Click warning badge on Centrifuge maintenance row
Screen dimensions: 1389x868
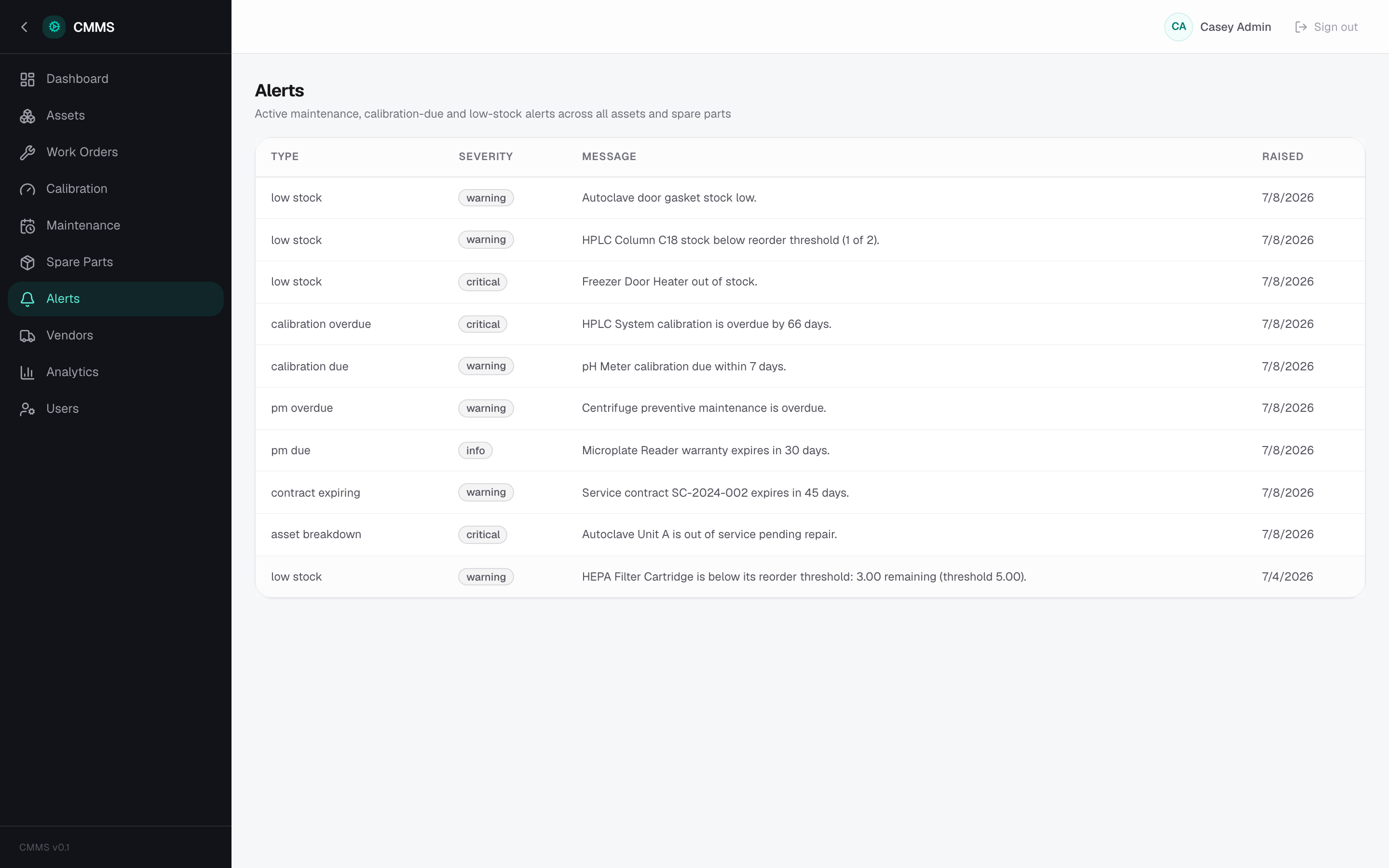point(486,408)
